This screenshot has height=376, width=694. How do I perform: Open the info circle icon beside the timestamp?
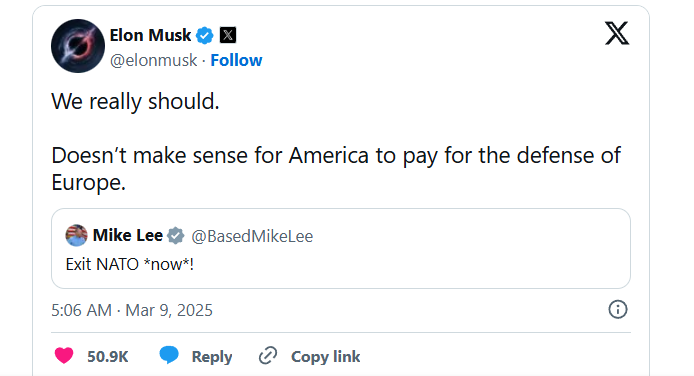(x=618, y=310)
